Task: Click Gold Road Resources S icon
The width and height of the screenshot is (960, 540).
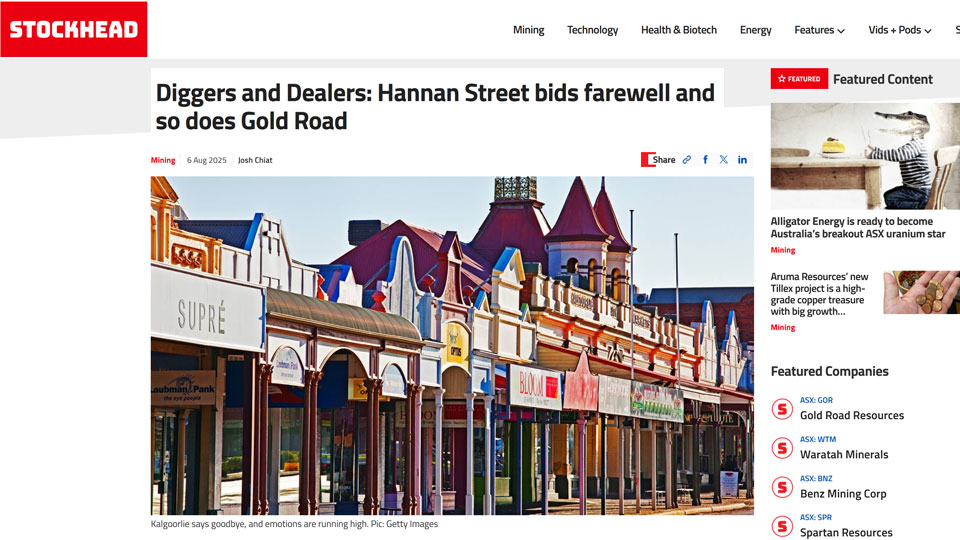Action: click(782, 409)
